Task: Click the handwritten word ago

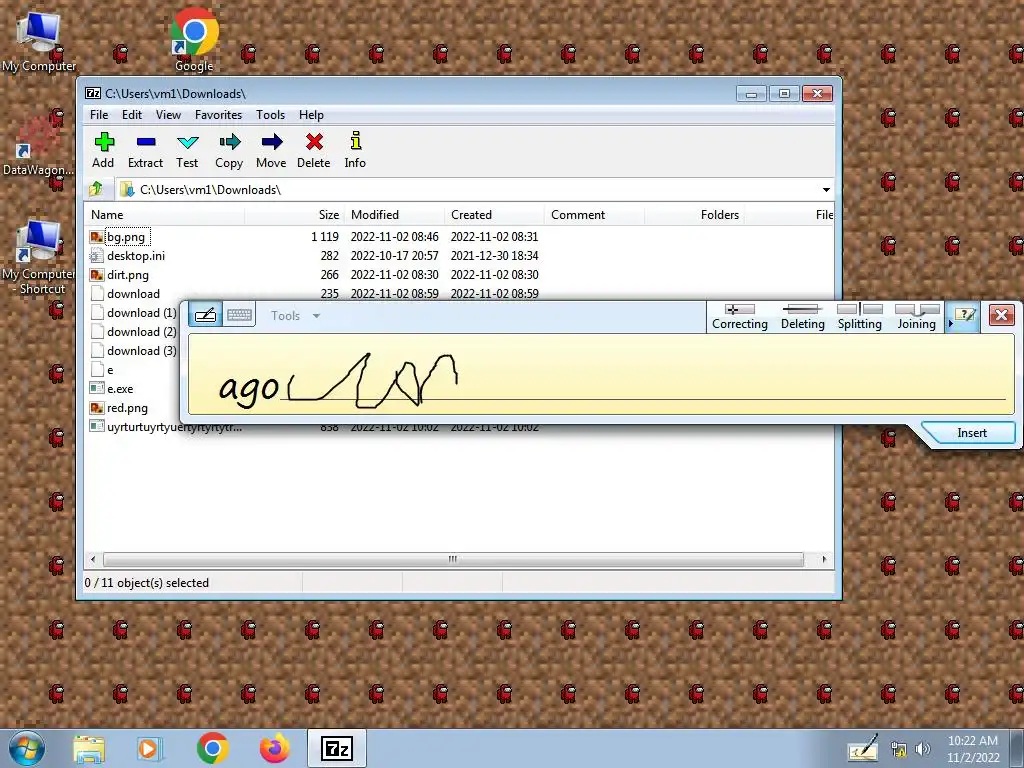Action: coord(249,388)
